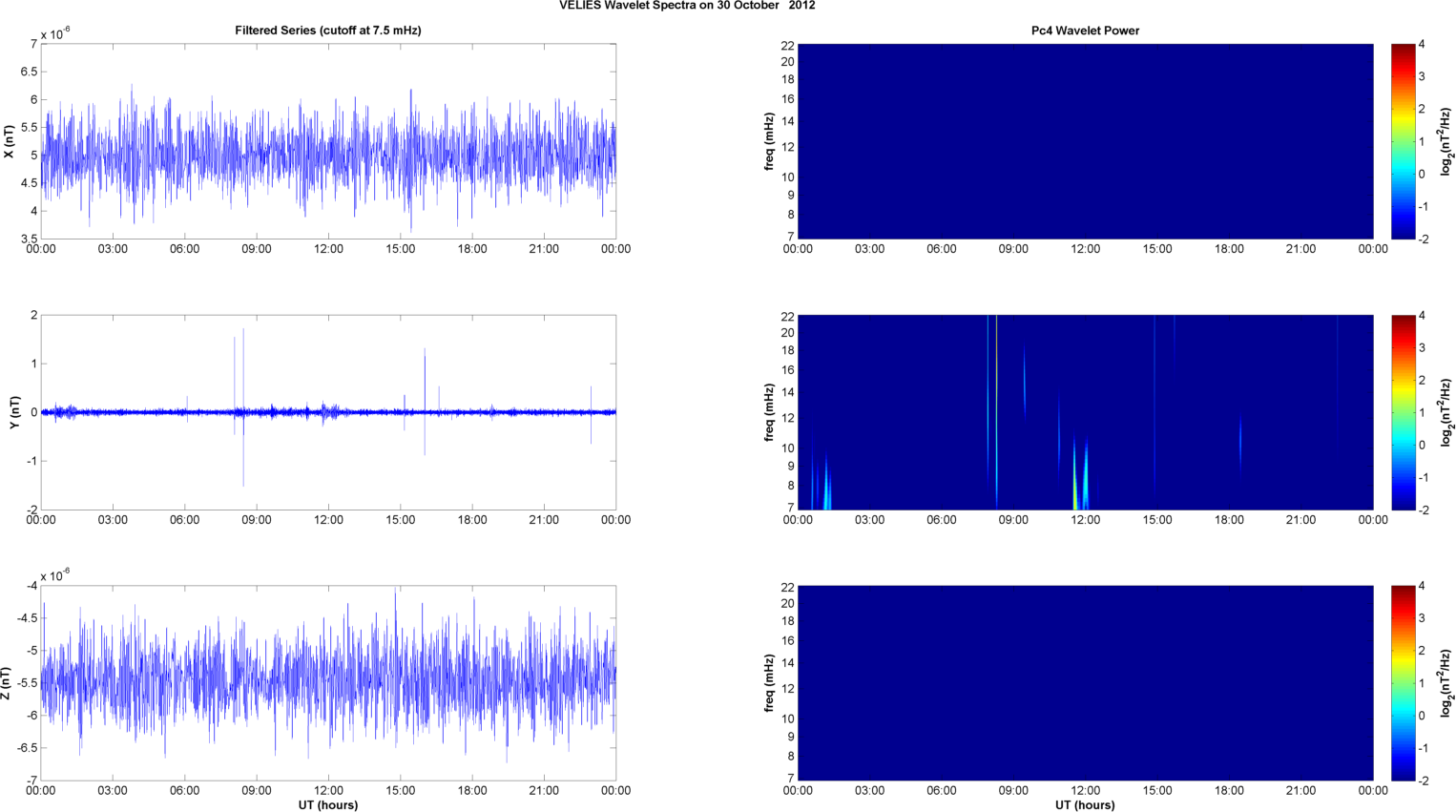Click the "Z (nT)" axis label
Viewport: 1456px width, 812px height.
(8, 683)
